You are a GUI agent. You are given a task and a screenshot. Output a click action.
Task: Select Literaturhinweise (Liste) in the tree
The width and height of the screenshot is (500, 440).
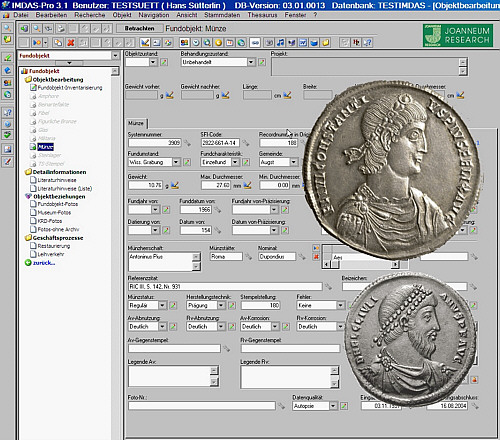tap(65, 189)
